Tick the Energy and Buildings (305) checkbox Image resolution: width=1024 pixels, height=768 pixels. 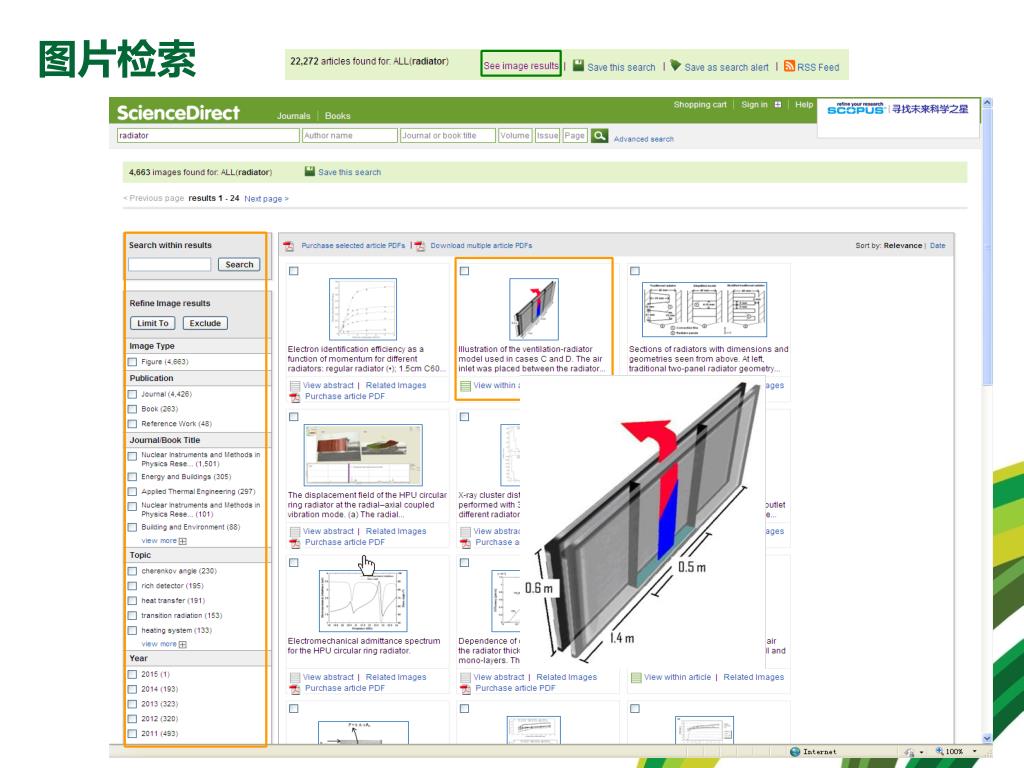click(133, 477)
